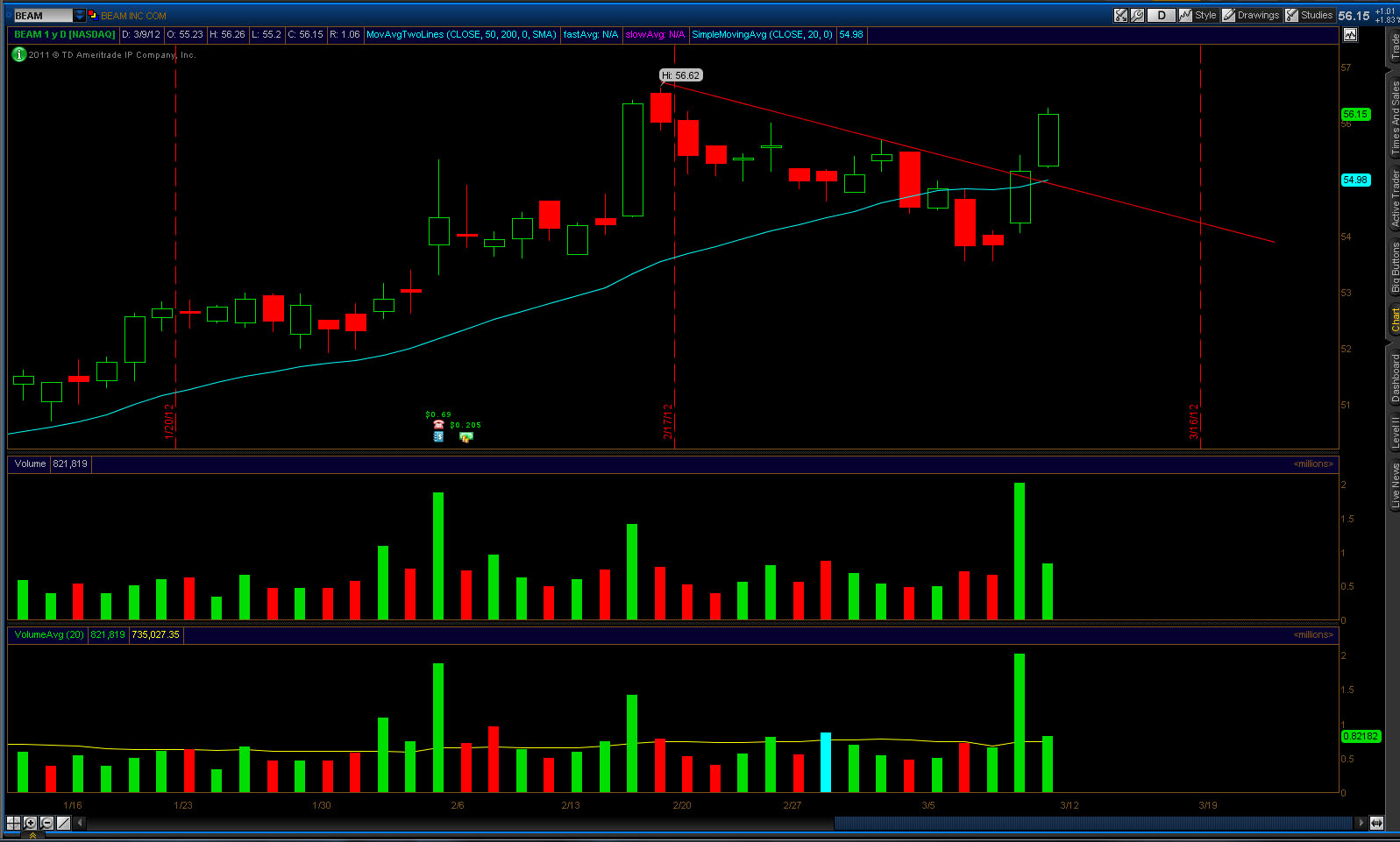Open the Level II sidebar tab
Viewport: 1400px width, 842px height.
point(1394,433)
